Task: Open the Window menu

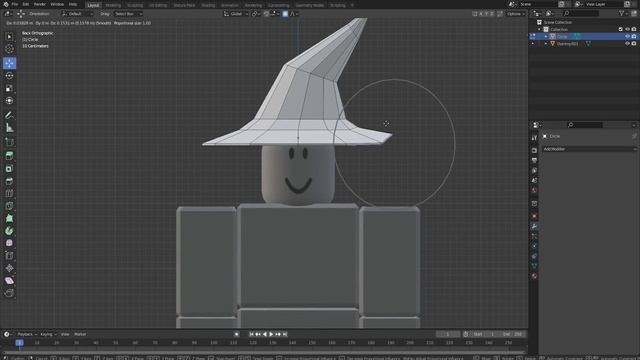Action: [x=57, y=4]
